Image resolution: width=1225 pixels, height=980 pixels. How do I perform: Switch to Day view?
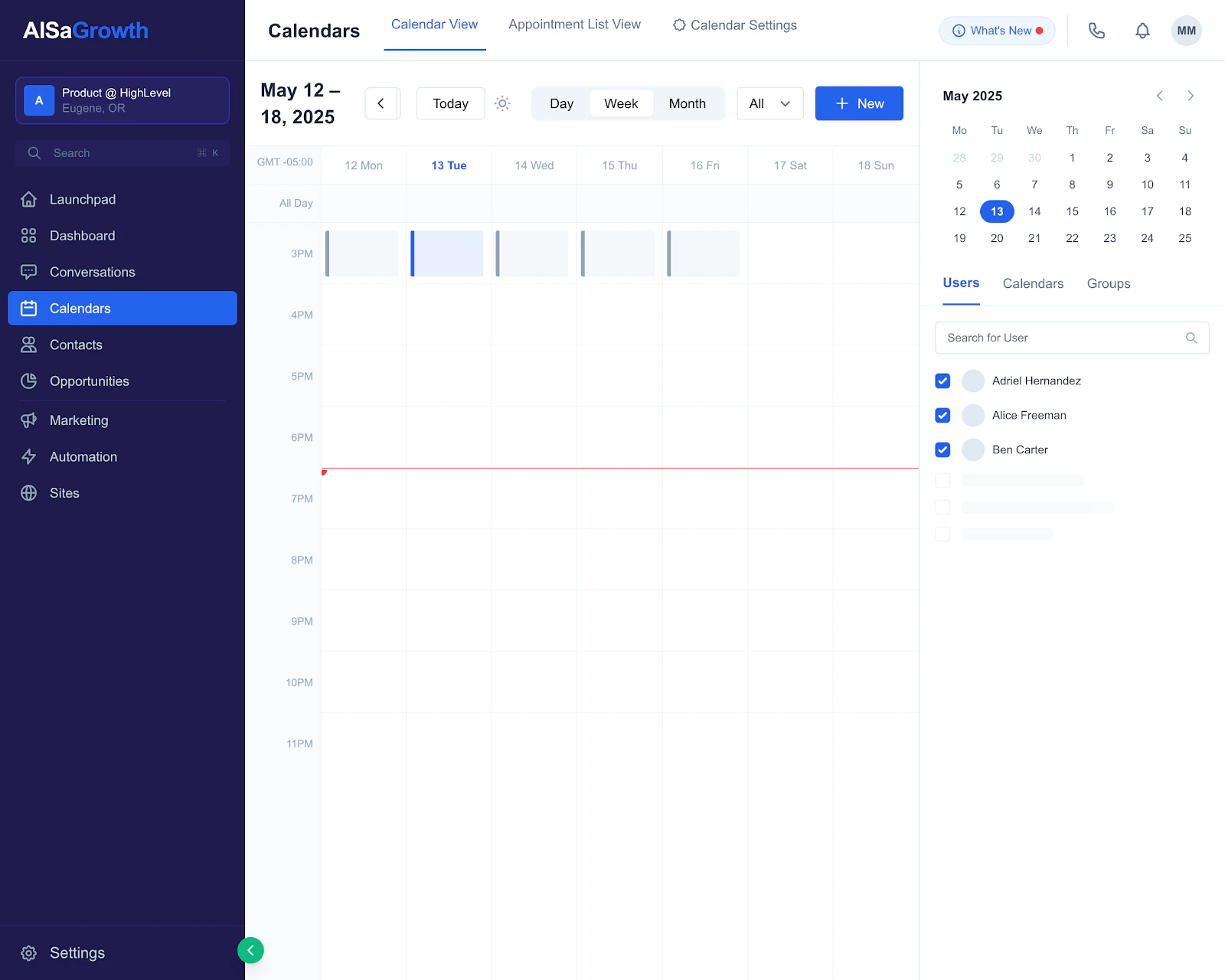click(561, 103)
